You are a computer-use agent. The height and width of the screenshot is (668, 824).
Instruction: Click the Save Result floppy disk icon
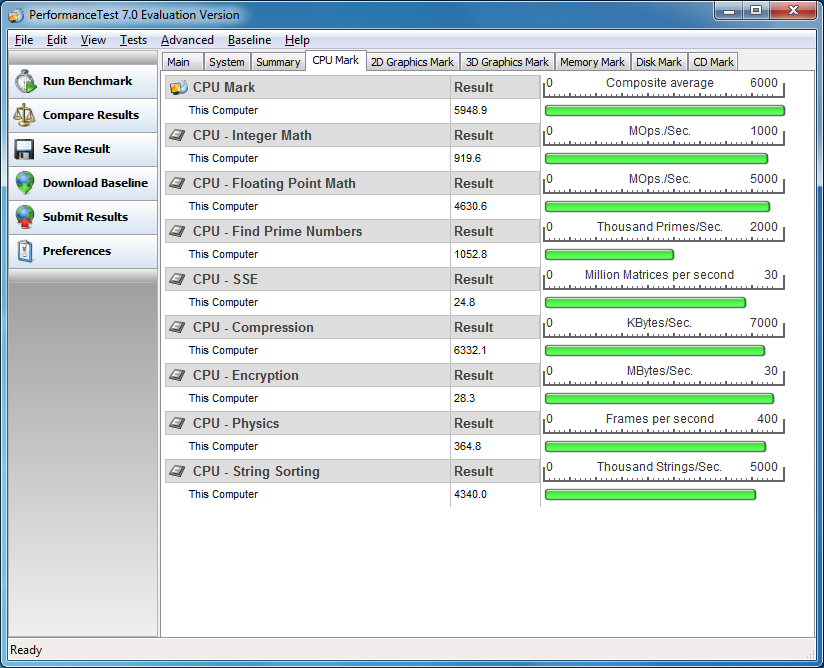[24, 149]
